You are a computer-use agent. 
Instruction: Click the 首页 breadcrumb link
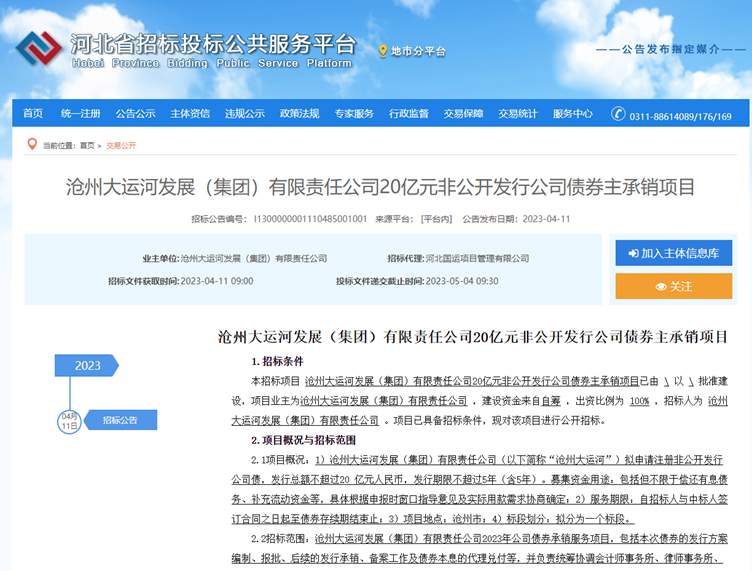click(x=87, y=146)
